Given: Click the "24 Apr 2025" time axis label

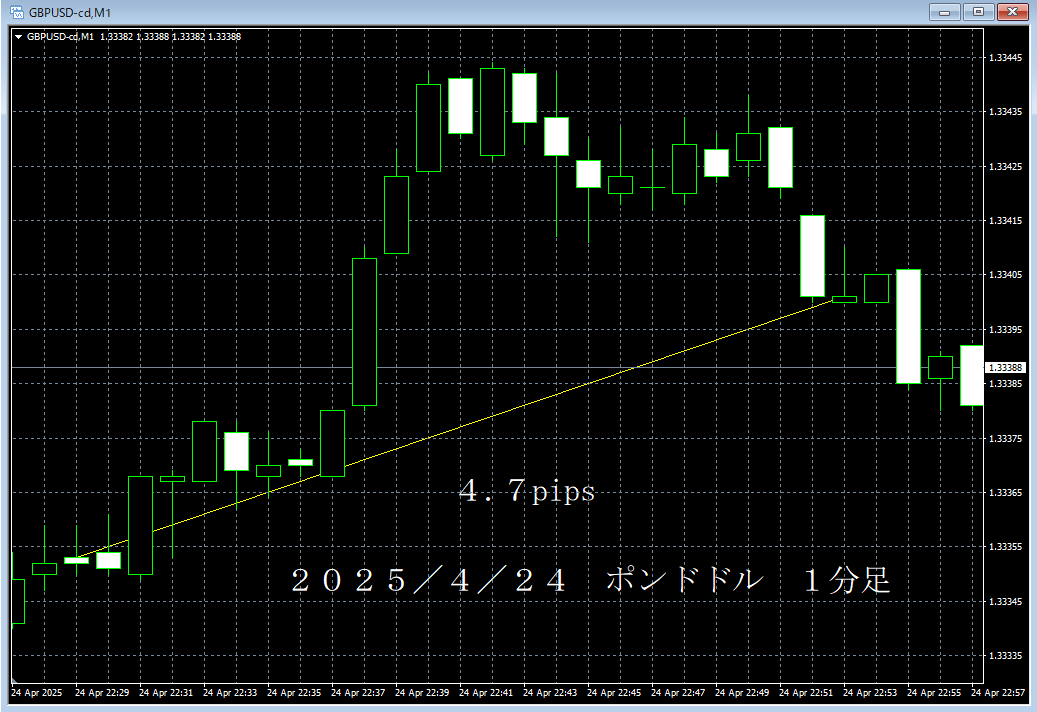Looking at the screenshot, I should [x=36, y=692].
